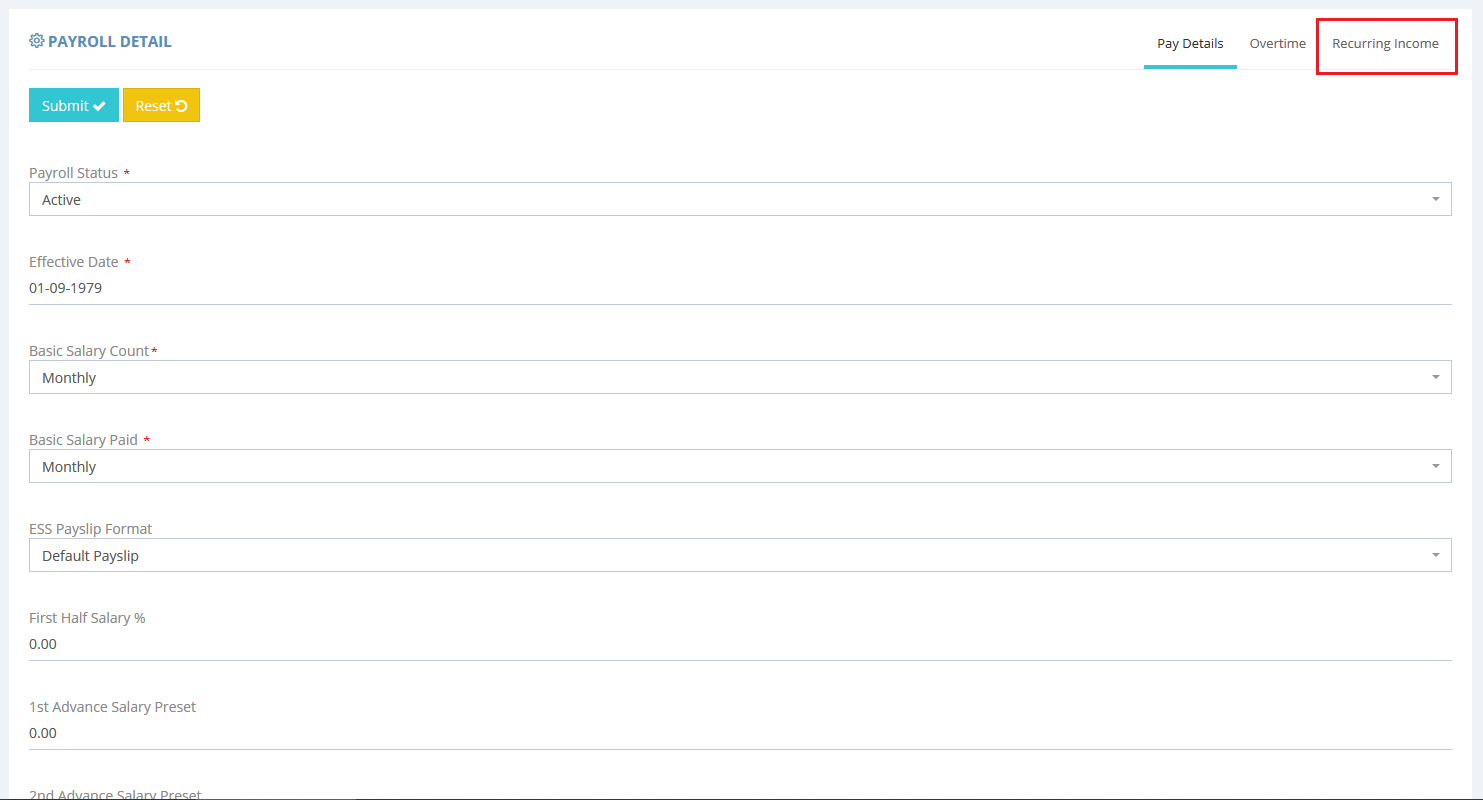This screenshot has height=800, width=1483.
Task: Open the Payroll Status dropdown arrow
Action: pos(1435,199)
